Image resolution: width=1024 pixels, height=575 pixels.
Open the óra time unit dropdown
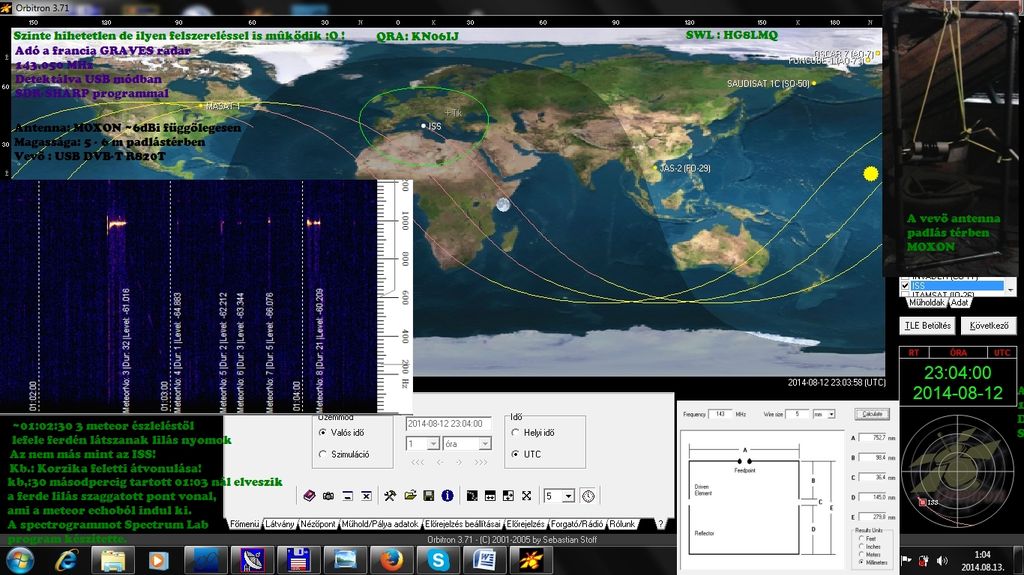[x=485, y=444]
